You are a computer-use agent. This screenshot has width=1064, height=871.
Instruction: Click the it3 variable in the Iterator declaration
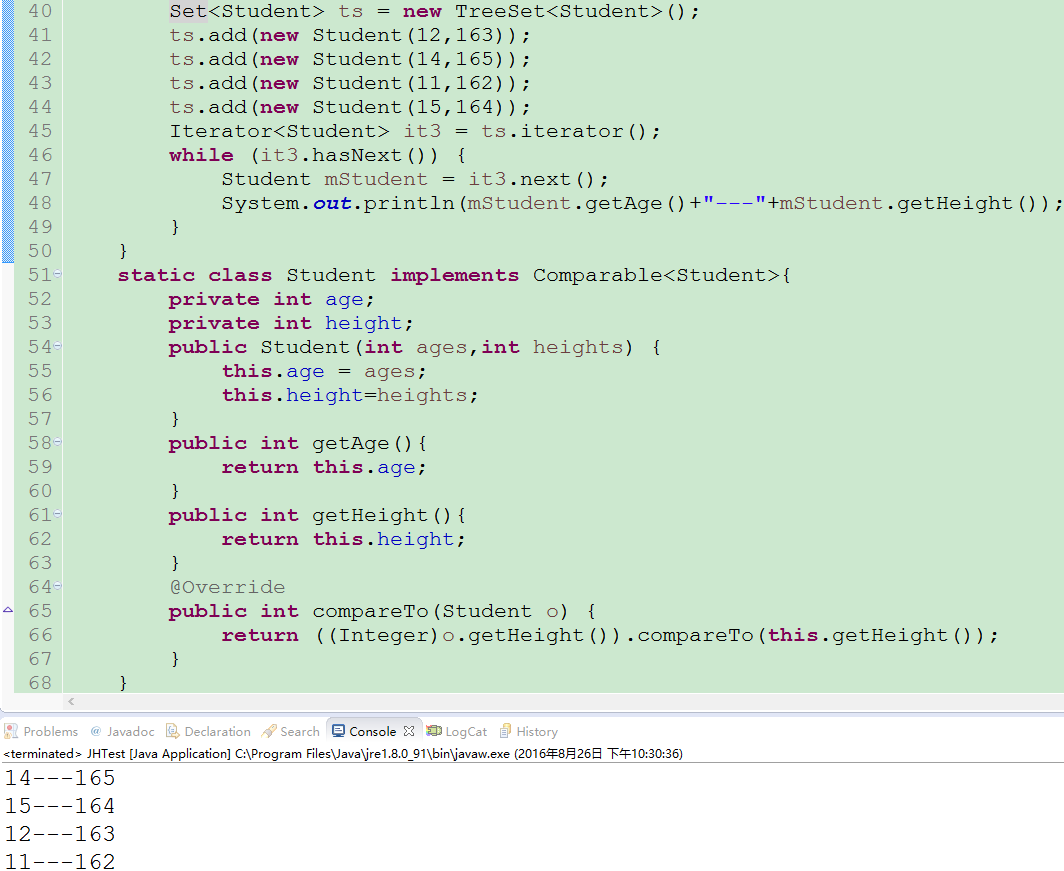coord(422,131)
